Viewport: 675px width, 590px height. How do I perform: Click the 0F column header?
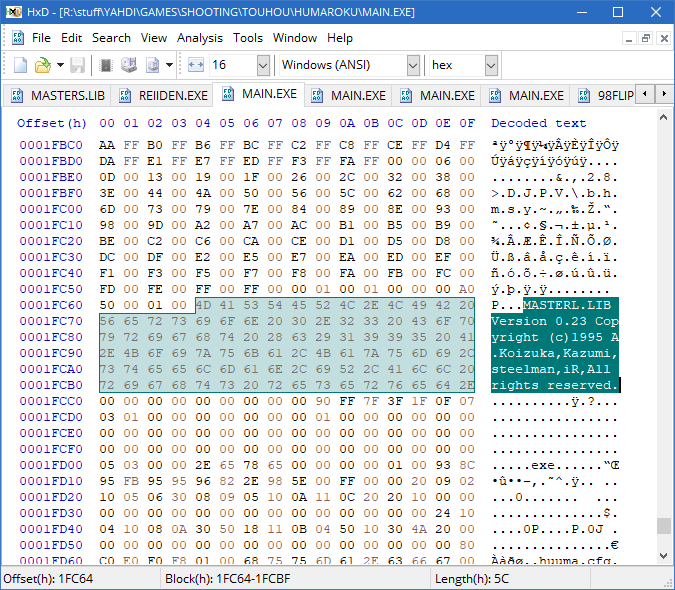click(467, 123)
